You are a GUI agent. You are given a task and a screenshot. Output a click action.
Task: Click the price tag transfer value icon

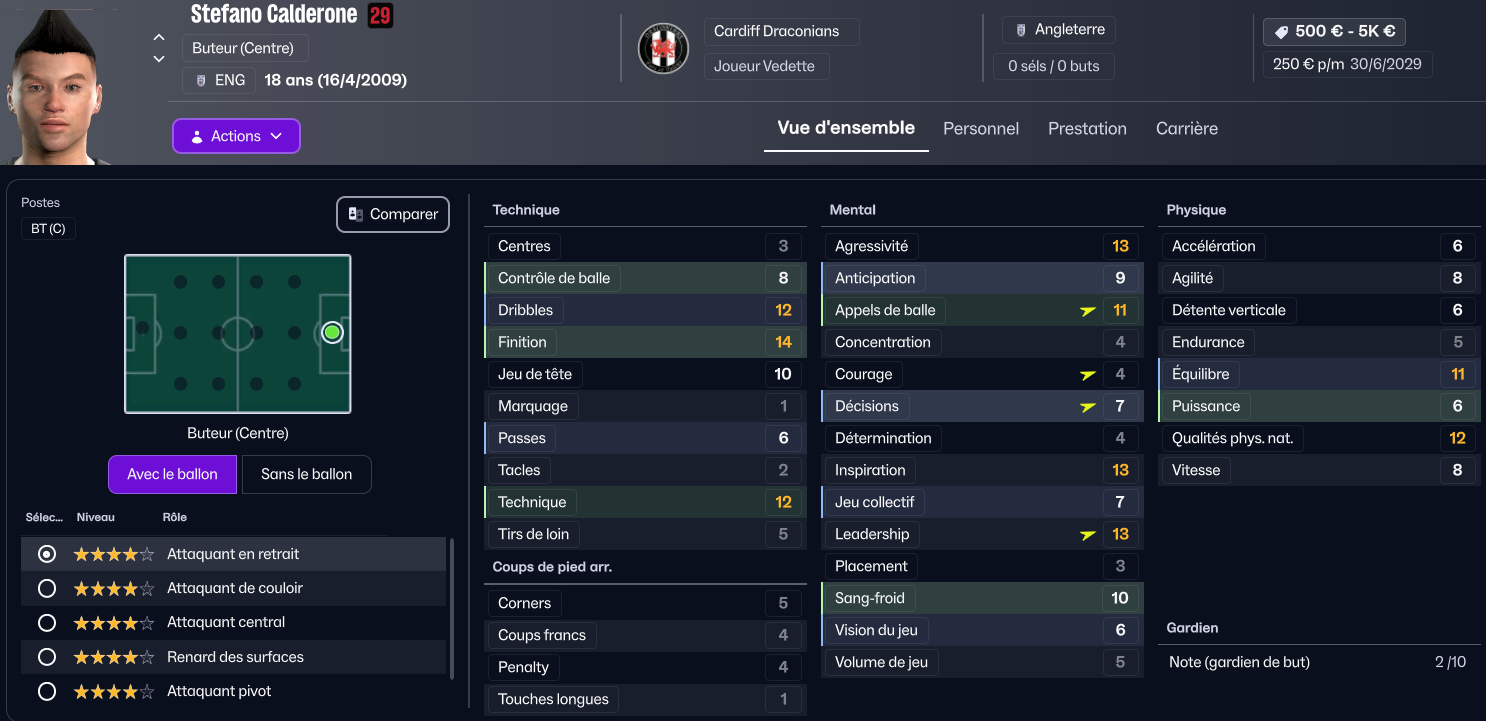(x=1281, y=32)
